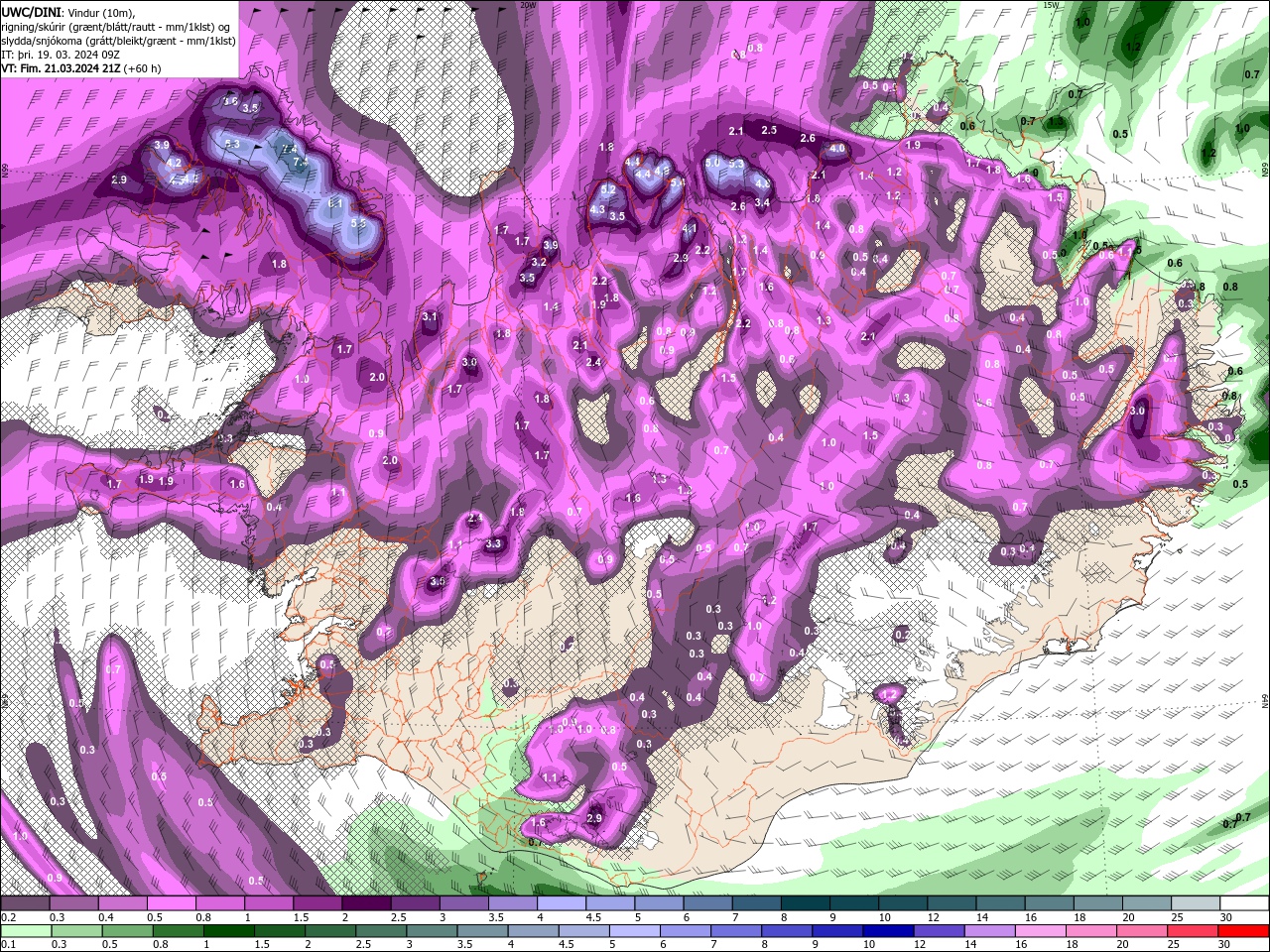The height and width of the screenshot is (952, 1270).
Task: Click the 'VT: Fim. 21.03.2024 21Z (+60 h)' line
Action: click(x=81, y=68)
